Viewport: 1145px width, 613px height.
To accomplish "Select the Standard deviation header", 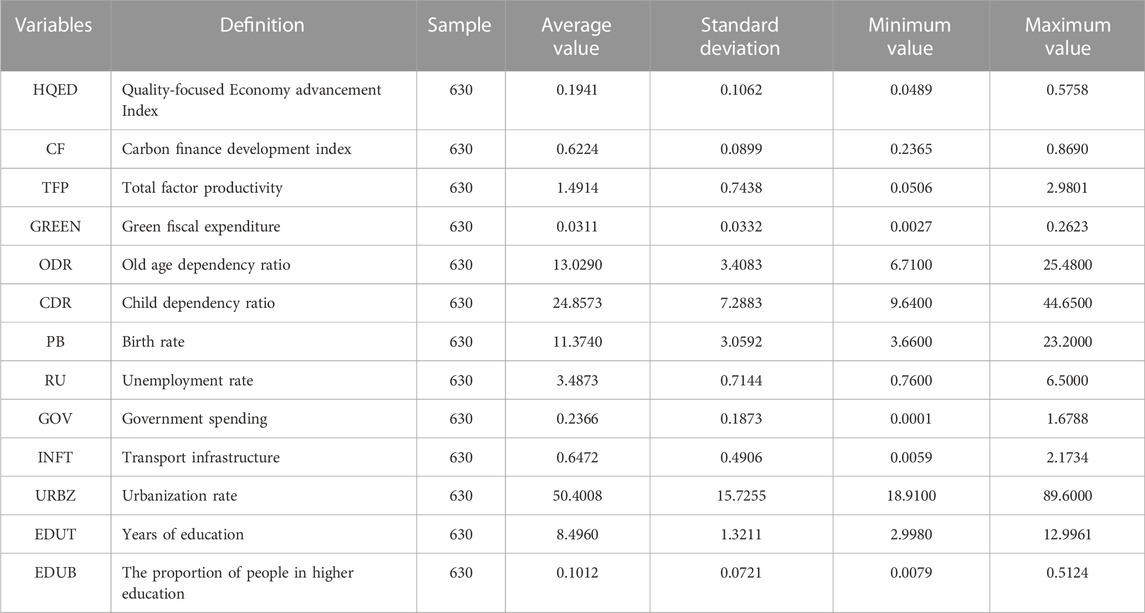I will coord(740,37).
